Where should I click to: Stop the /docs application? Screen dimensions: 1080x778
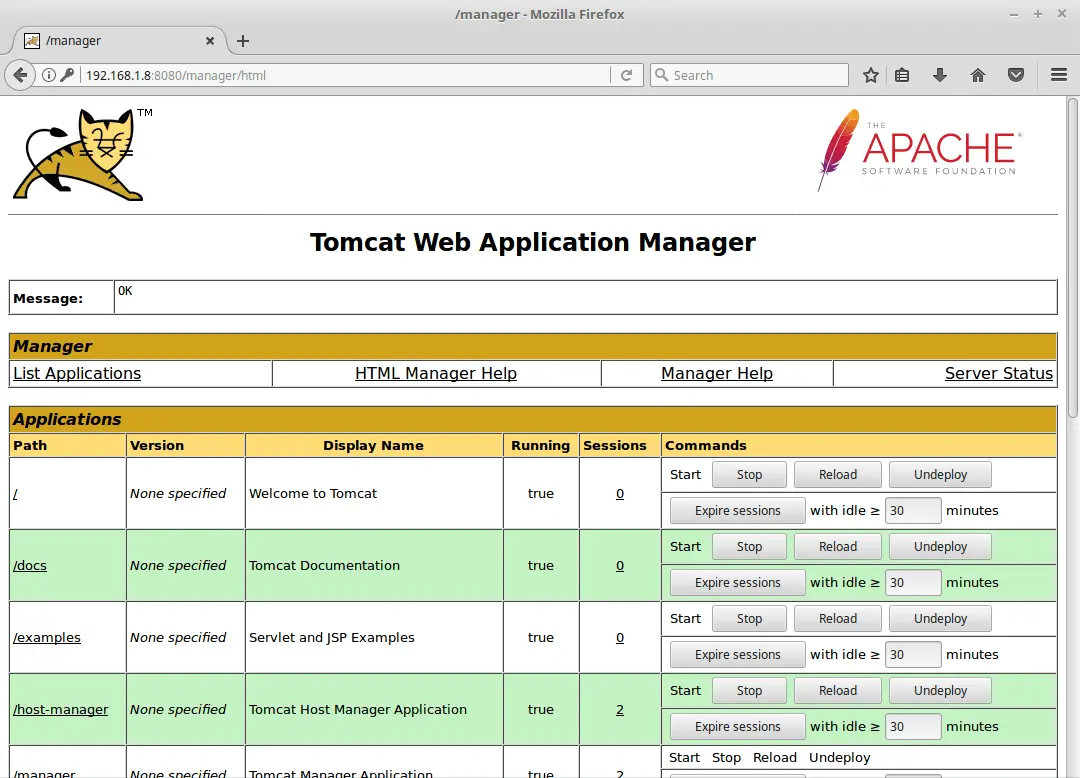[749, 547]
